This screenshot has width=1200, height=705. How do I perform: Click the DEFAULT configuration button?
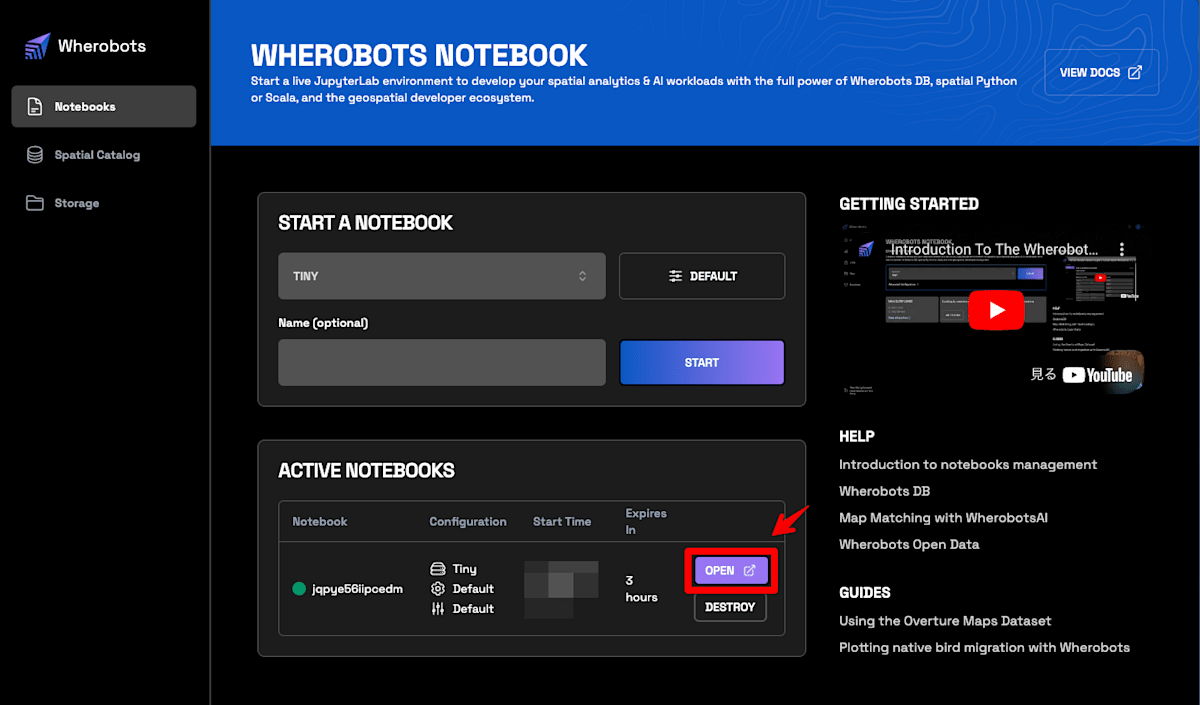pos(702,276)
